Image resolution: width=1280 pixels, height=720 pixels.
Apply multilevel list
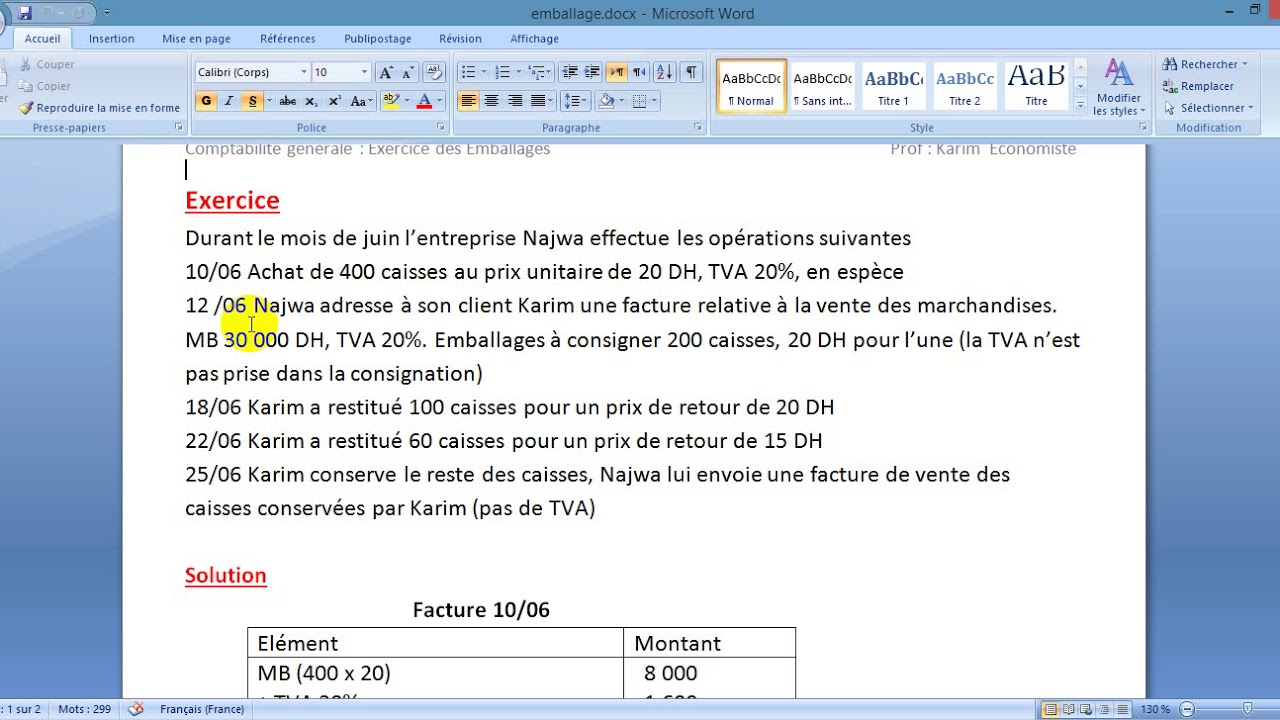[x=538, y=72]
